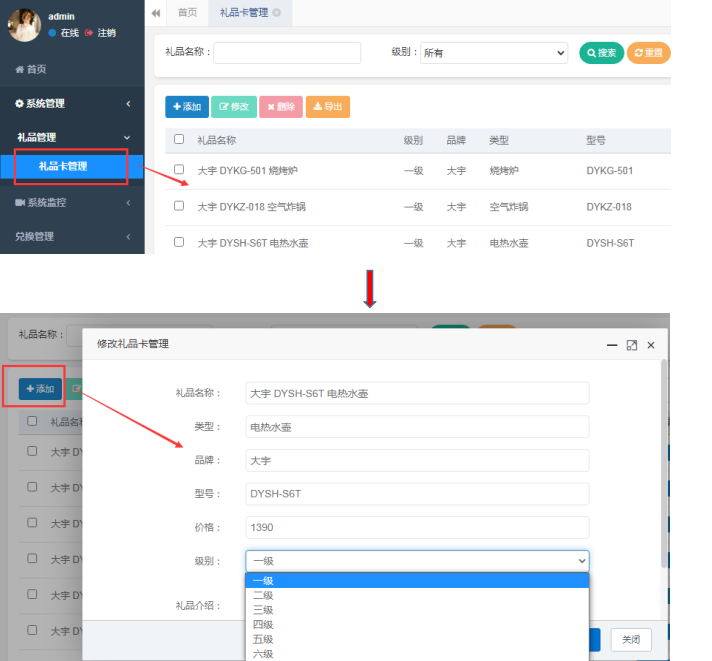Click the green 搜索 button
This screenshot has width=712, height=661.
(602, 53)
